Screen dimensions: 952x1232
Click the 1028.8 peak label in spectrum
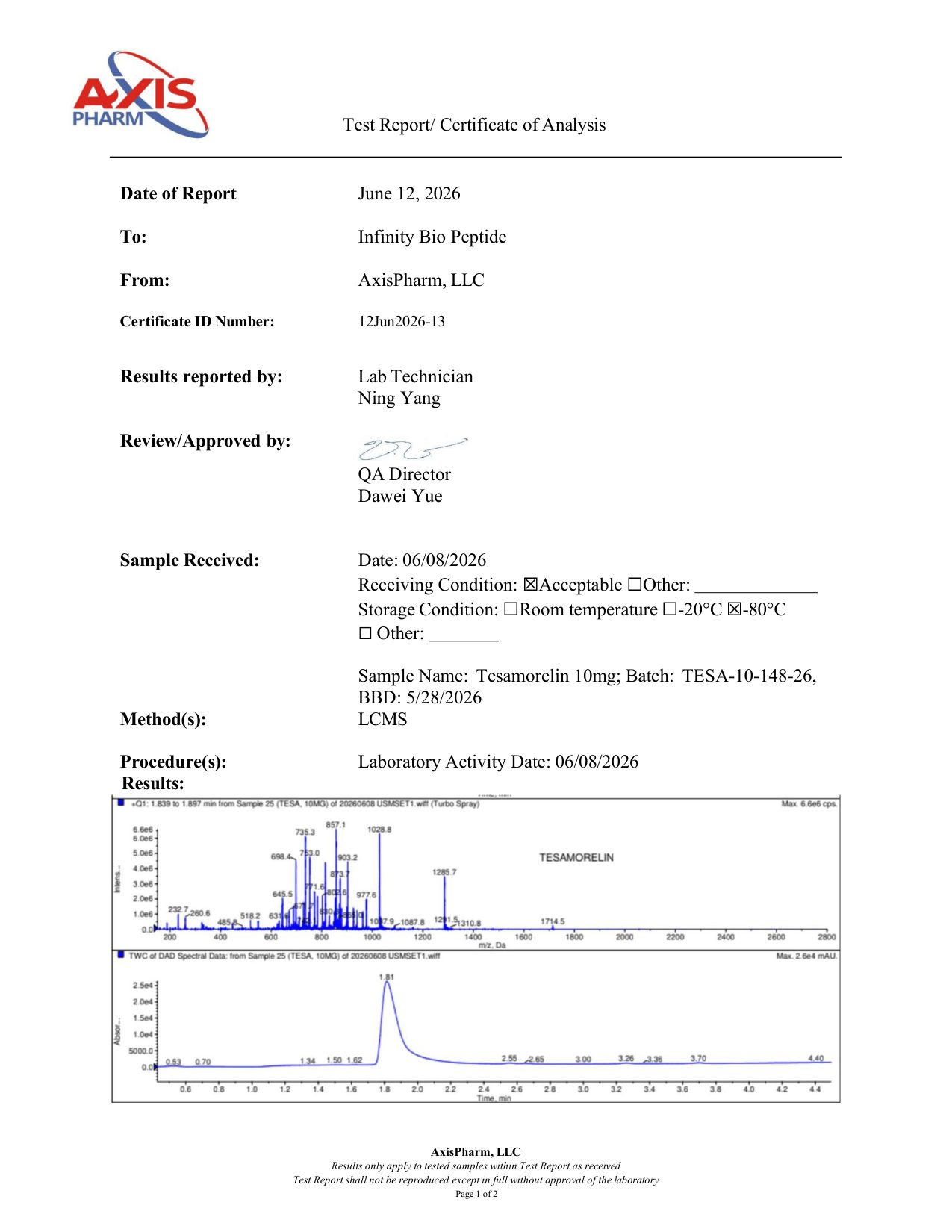tap(379, 829)
